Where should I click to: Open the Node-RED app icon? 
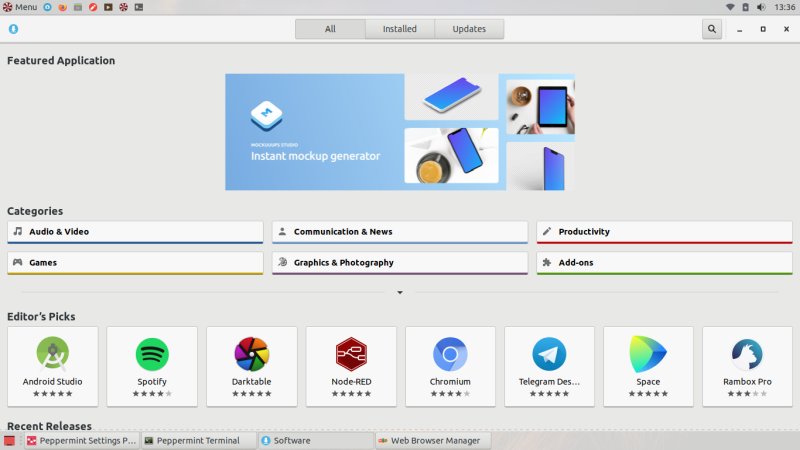tap(351, 354)
